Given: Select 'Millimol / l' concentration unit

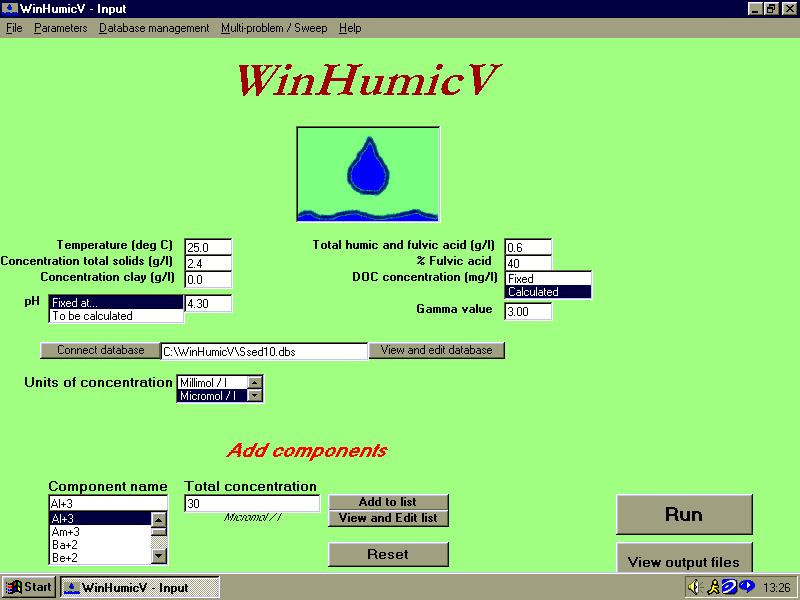Looking at the screenshot, I should click(211, 382).
